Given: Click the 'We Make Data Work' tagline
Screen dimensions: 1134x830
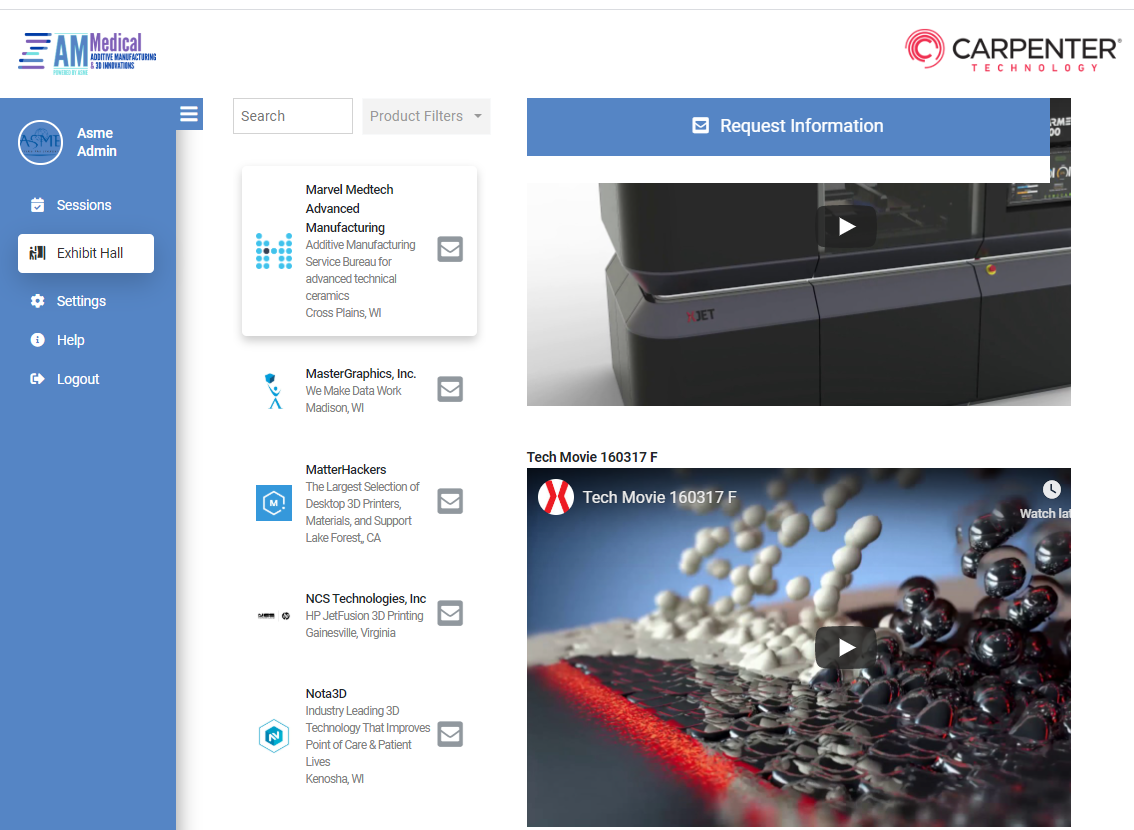Looking at the screenshot, I should [353, 391].
